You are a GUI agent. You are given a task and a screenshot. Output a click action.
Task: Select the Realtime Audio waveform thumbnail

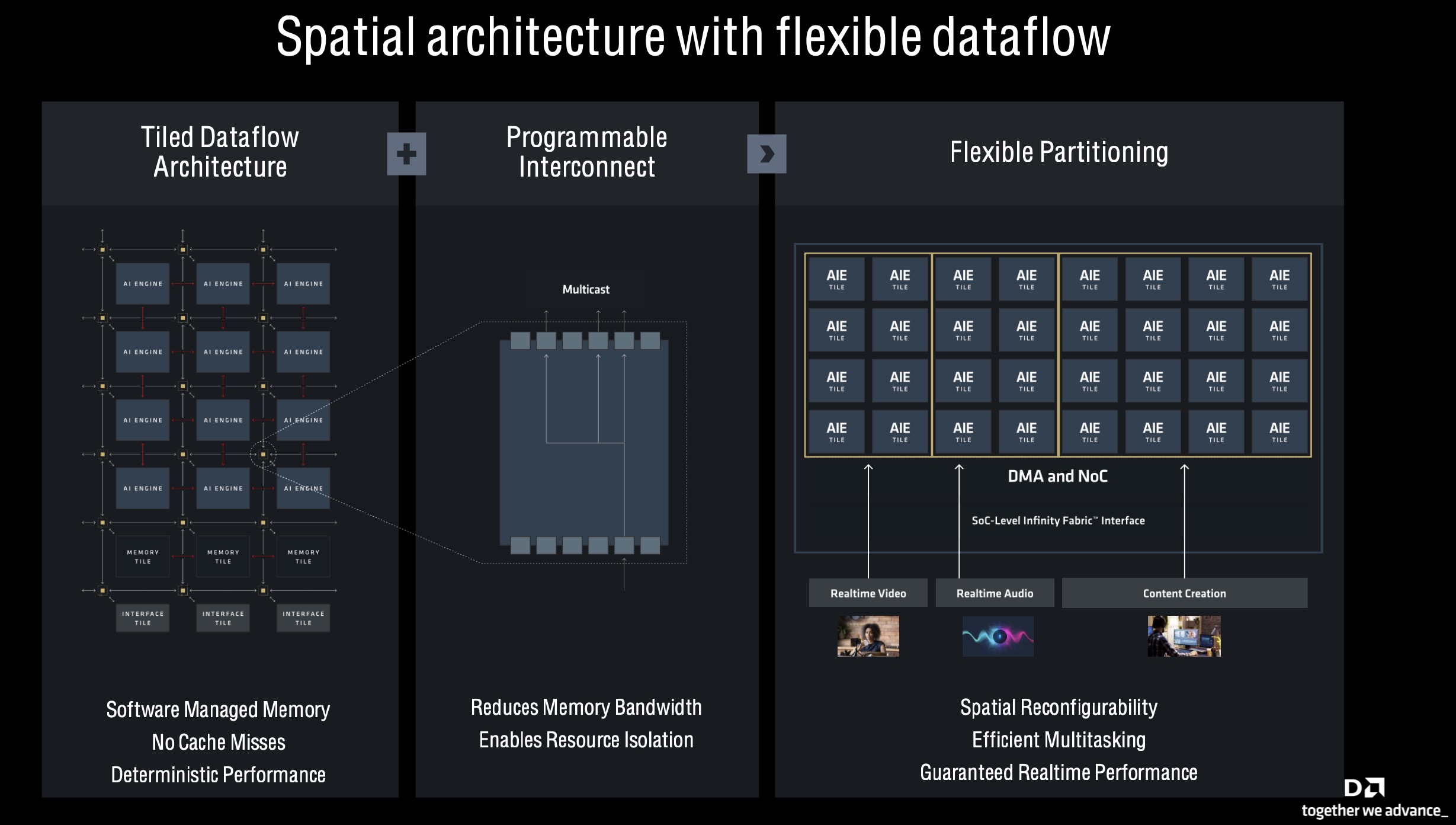(x=998, y=636)
